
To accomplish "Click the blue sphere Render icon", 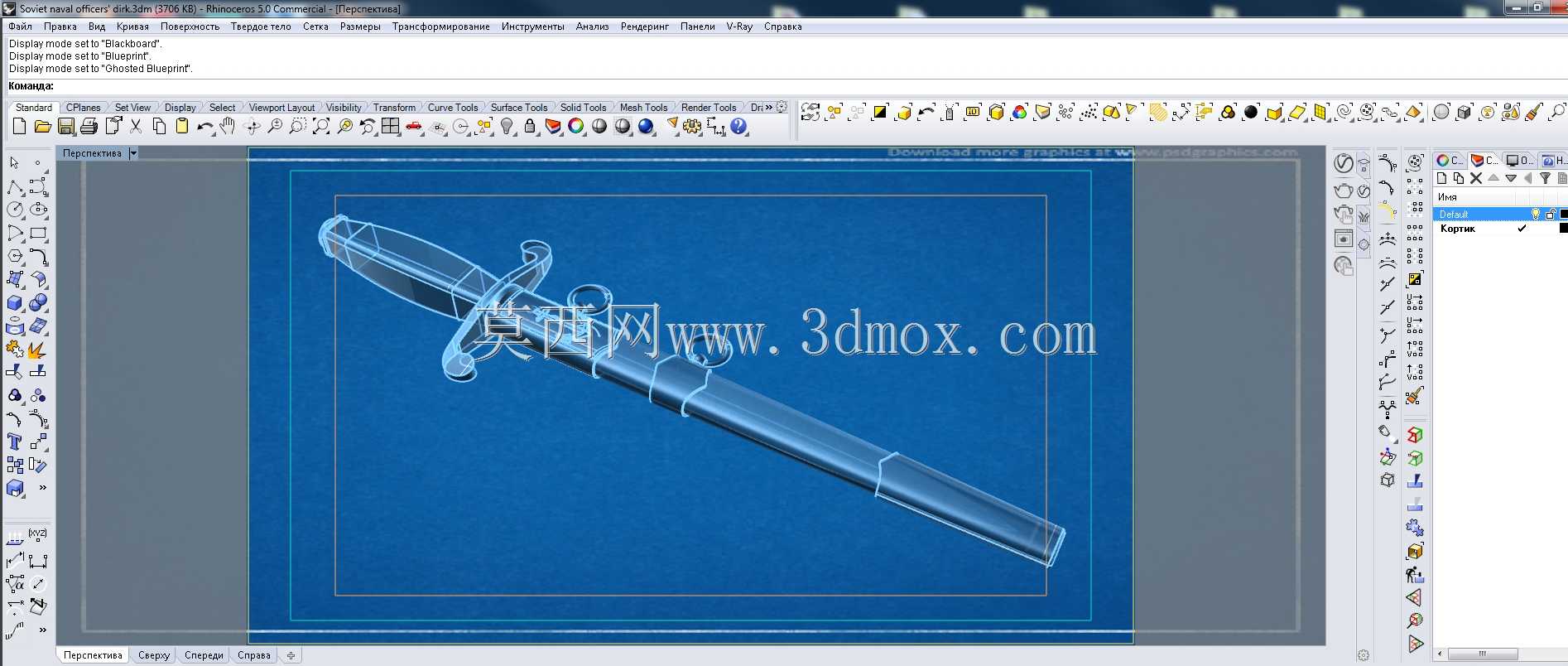I will pos(646,127).
